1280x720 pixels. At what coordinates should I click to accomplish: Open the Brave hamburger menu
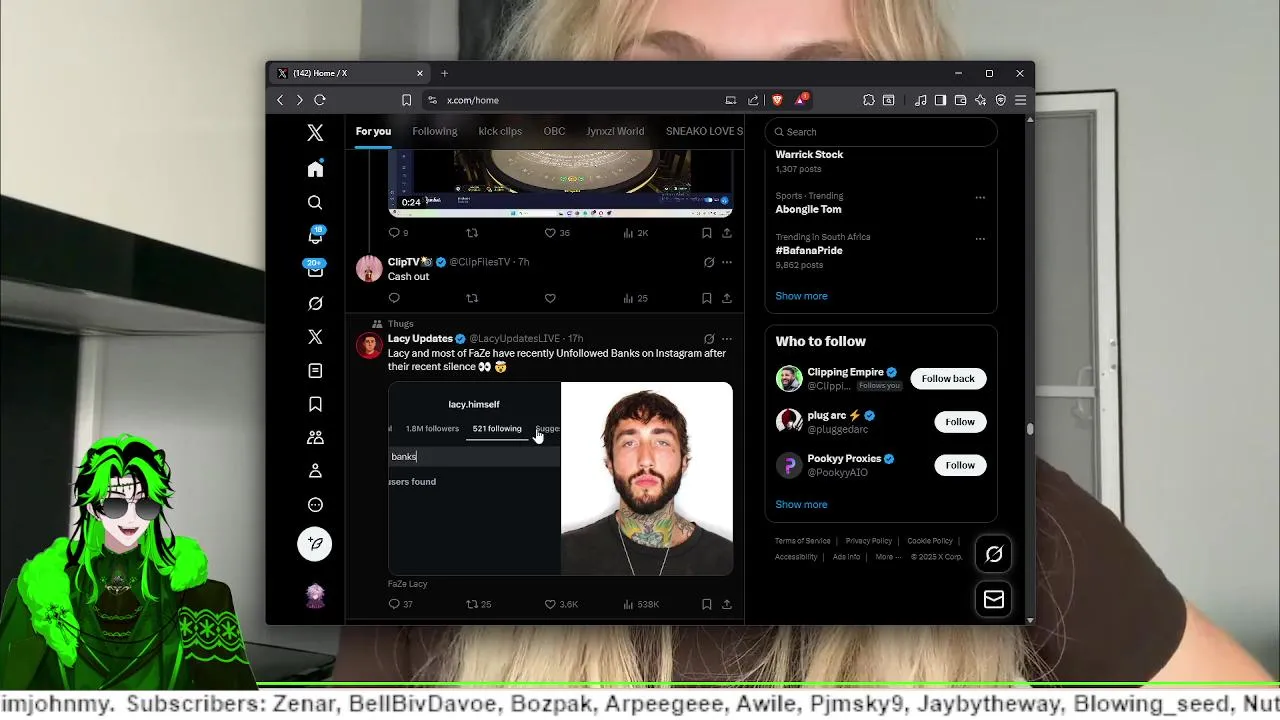pyautogui.click(x=1020, y=100)
